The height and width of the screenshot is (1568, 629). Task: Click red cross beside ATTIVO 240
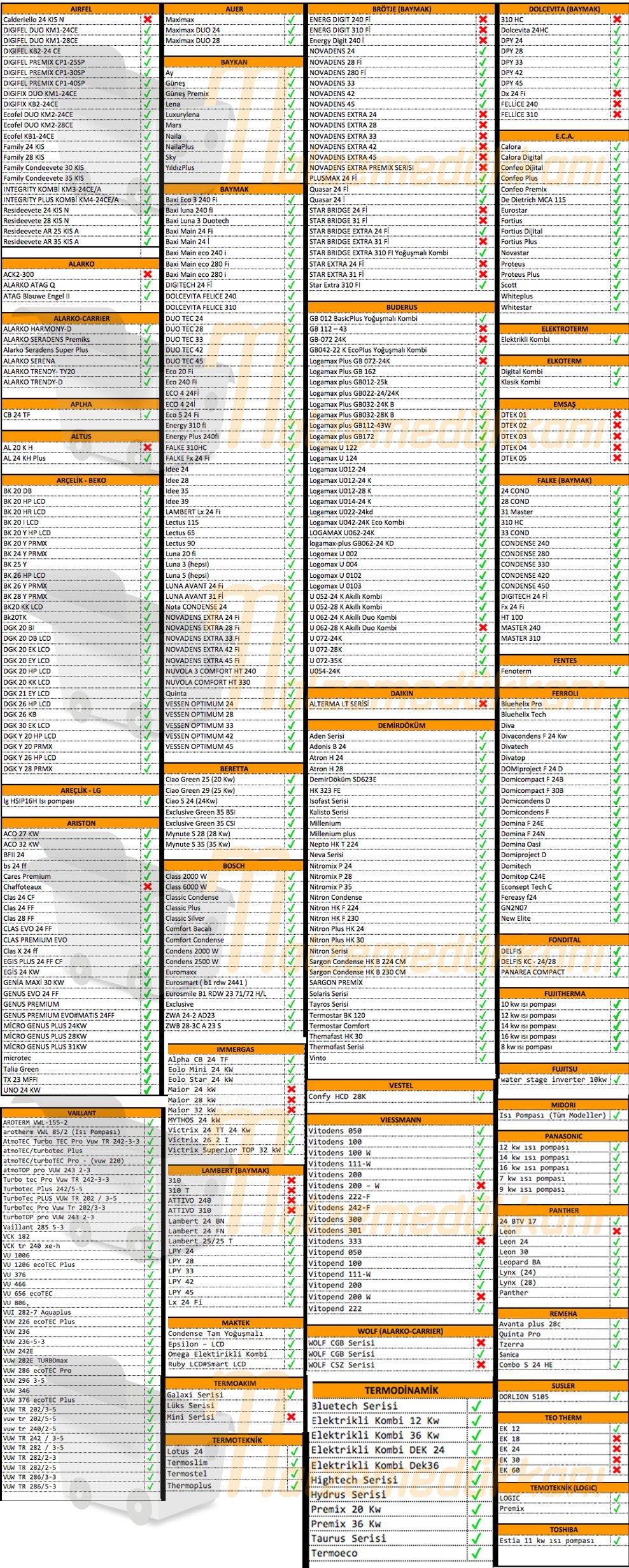point(292,1200)
